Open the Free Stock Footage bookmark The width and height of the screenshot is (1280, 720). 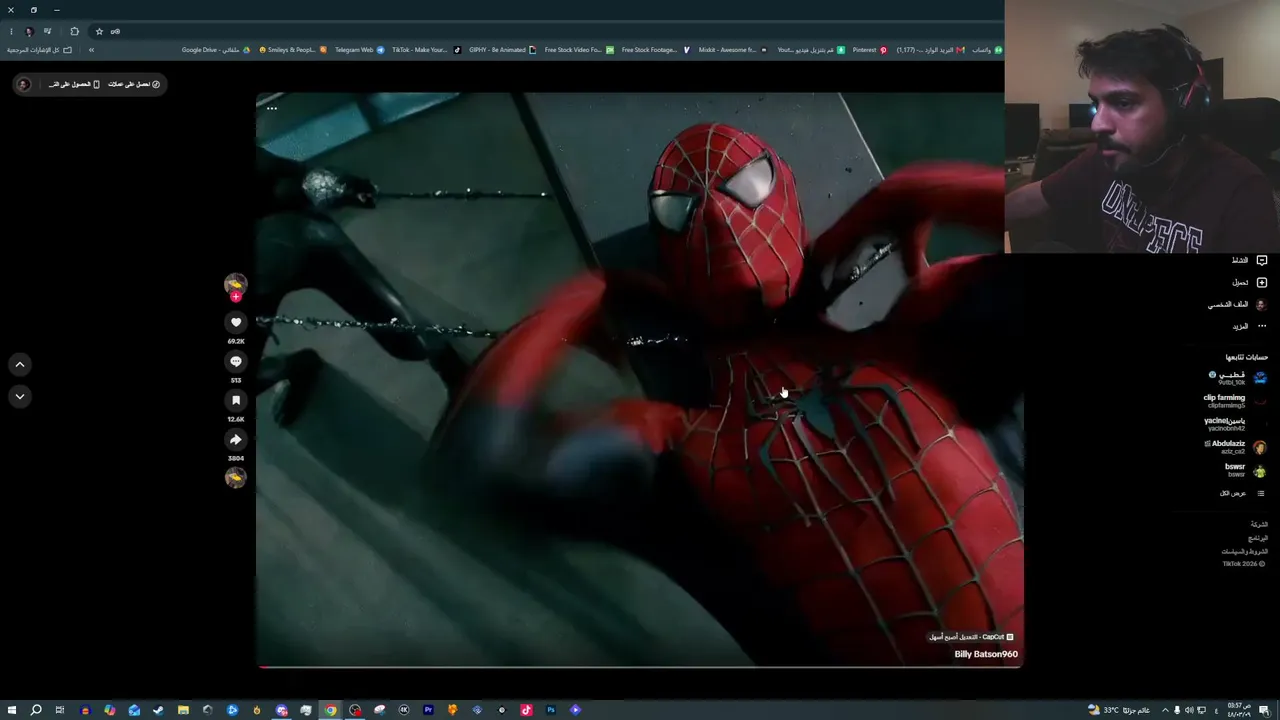tap(656, 50)
